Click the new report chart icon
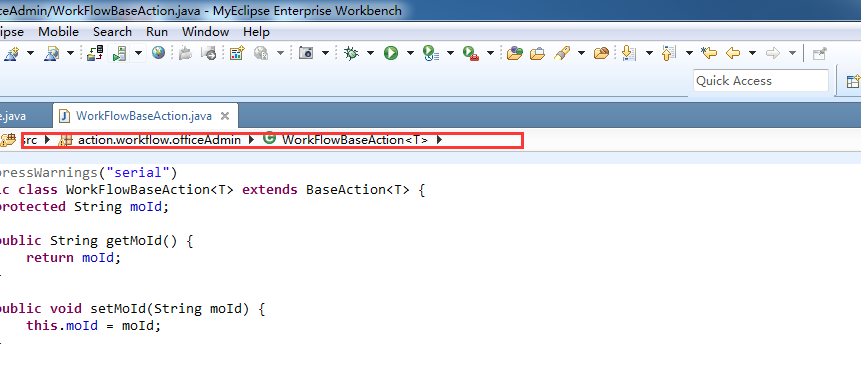The height and width of the screenshot is (367, 861). [237, 53]
